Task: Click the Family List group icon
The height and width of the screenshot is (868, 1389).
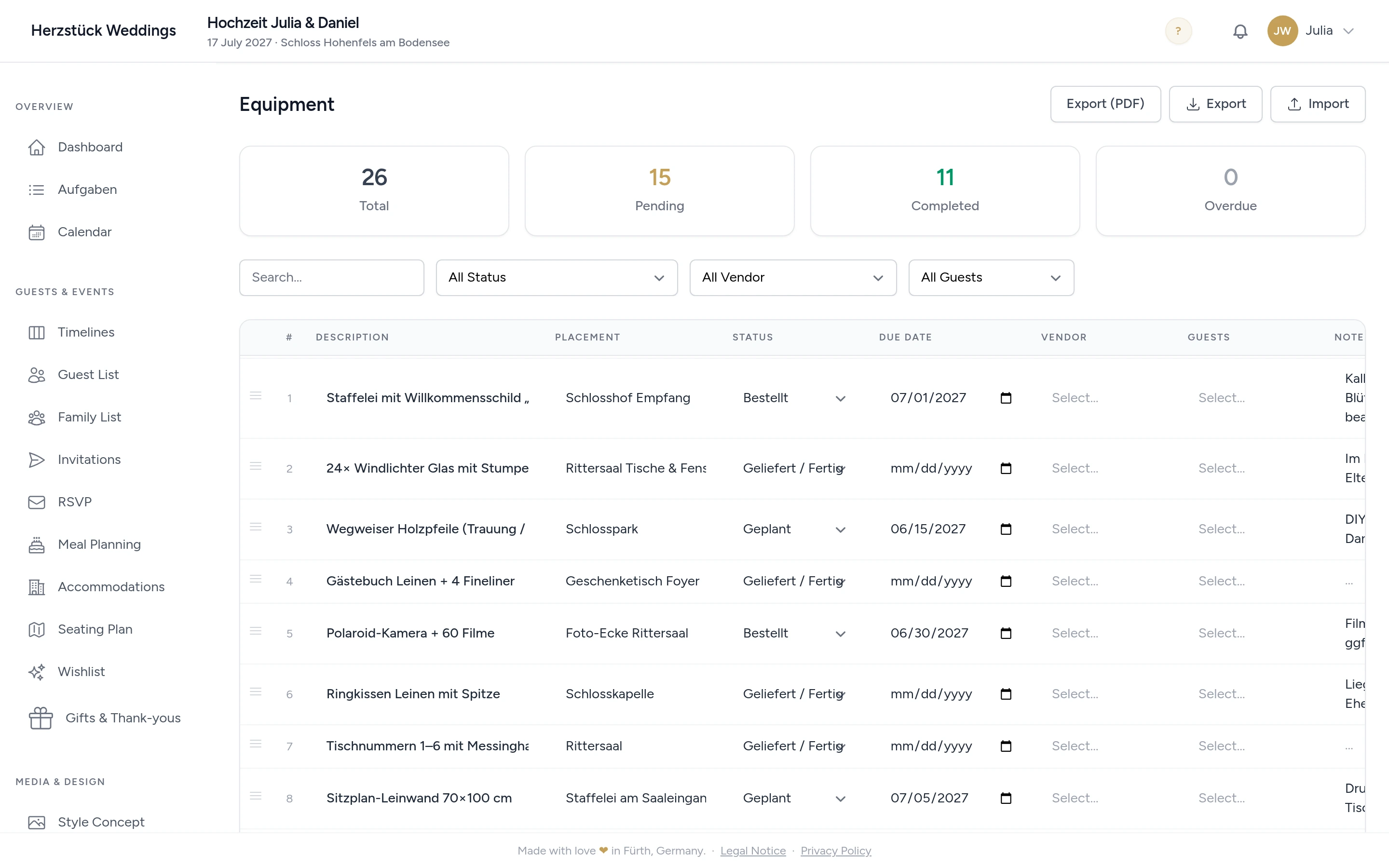Action: 37,417
